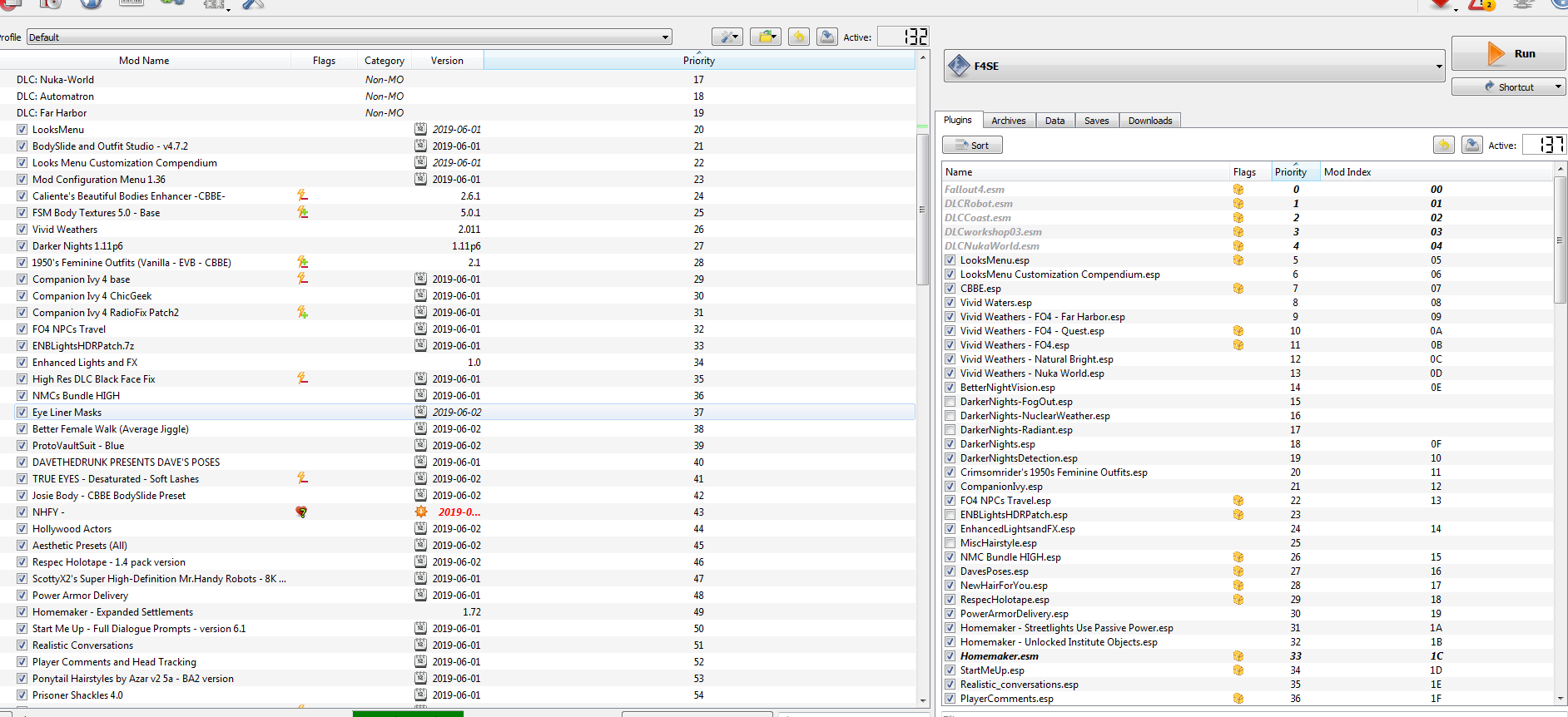Sort mods by the Category column header
The width and height of the screenshot is (1568, 717).
pos(385,61)
